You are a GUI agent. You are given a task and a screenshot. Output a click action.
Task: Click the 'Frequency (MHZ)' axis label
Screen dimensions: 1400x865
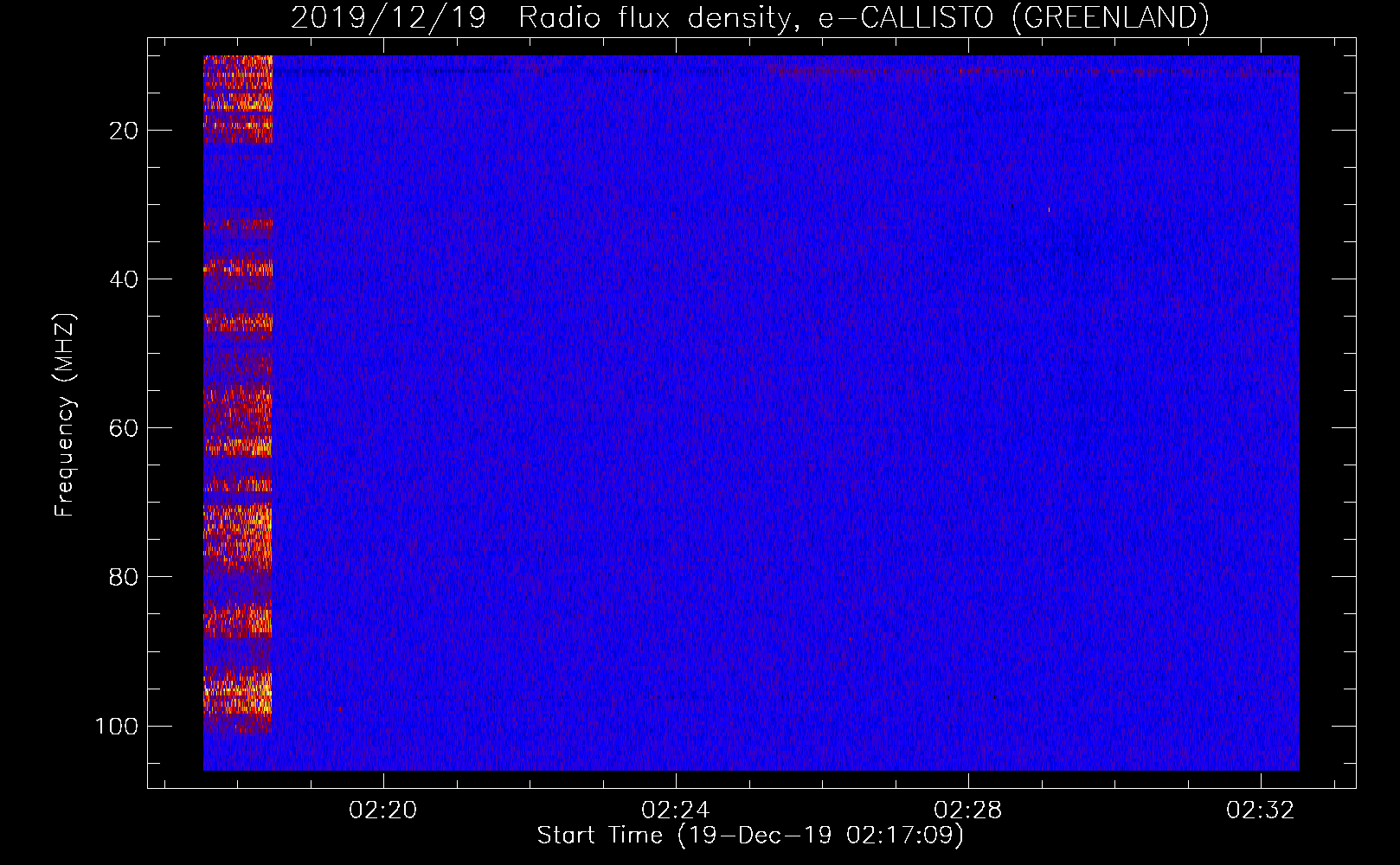[65, 415]
